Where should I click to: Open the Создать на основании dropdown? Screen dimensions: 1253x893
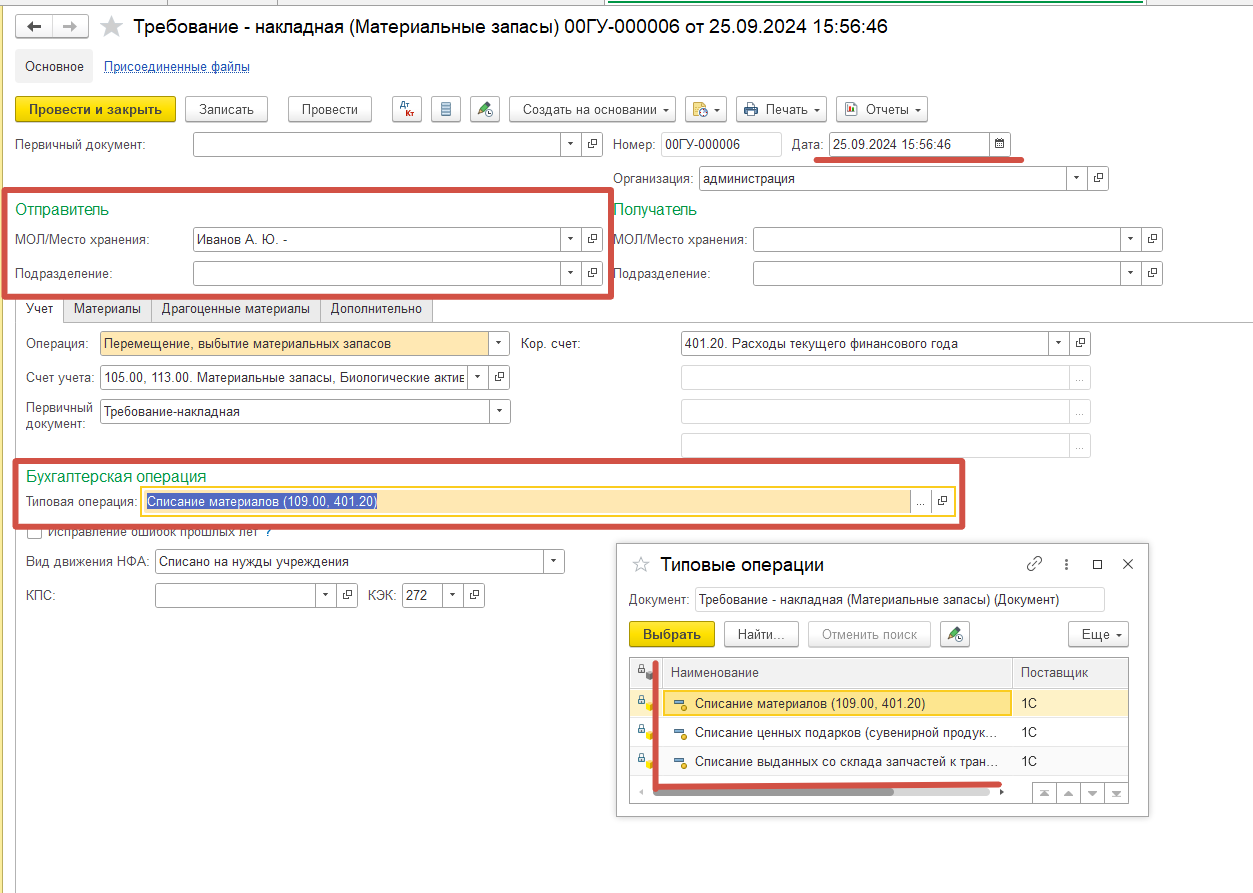(x=592, y=109)
